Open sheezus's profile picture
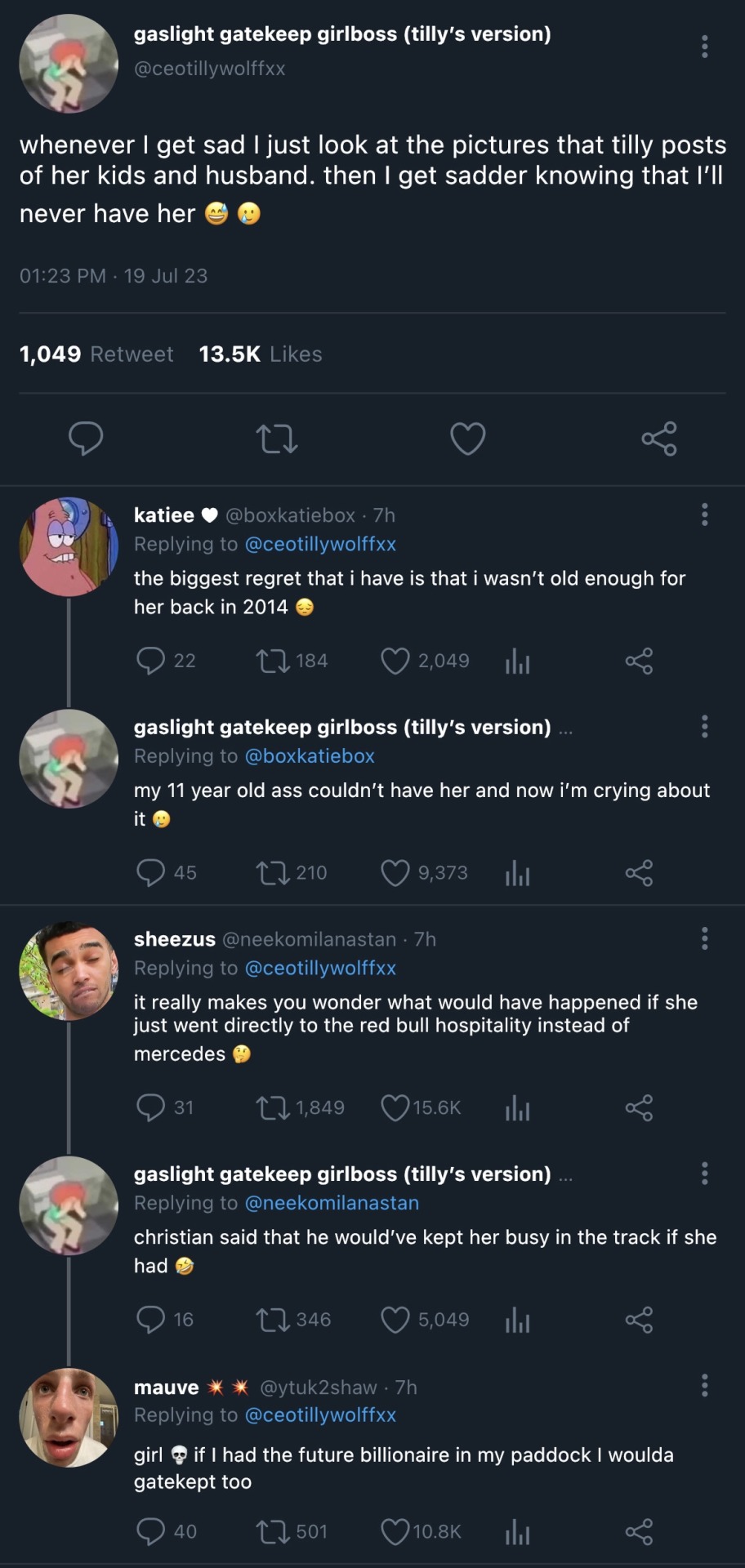Screen dimensions: 745x1568 coord(69,971)
